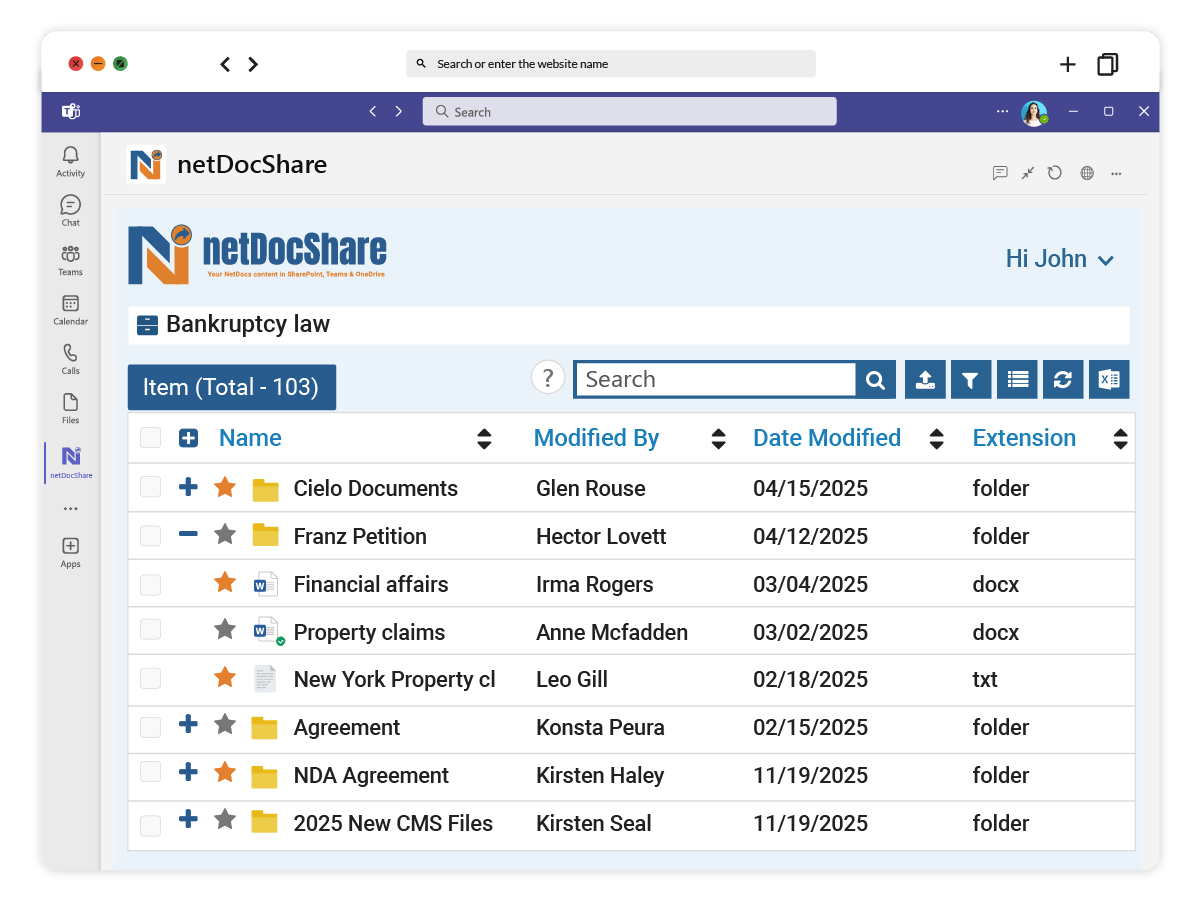The image size is (1201, 901).
Task: Click the Date Modified column header
Action: point(827,438)
